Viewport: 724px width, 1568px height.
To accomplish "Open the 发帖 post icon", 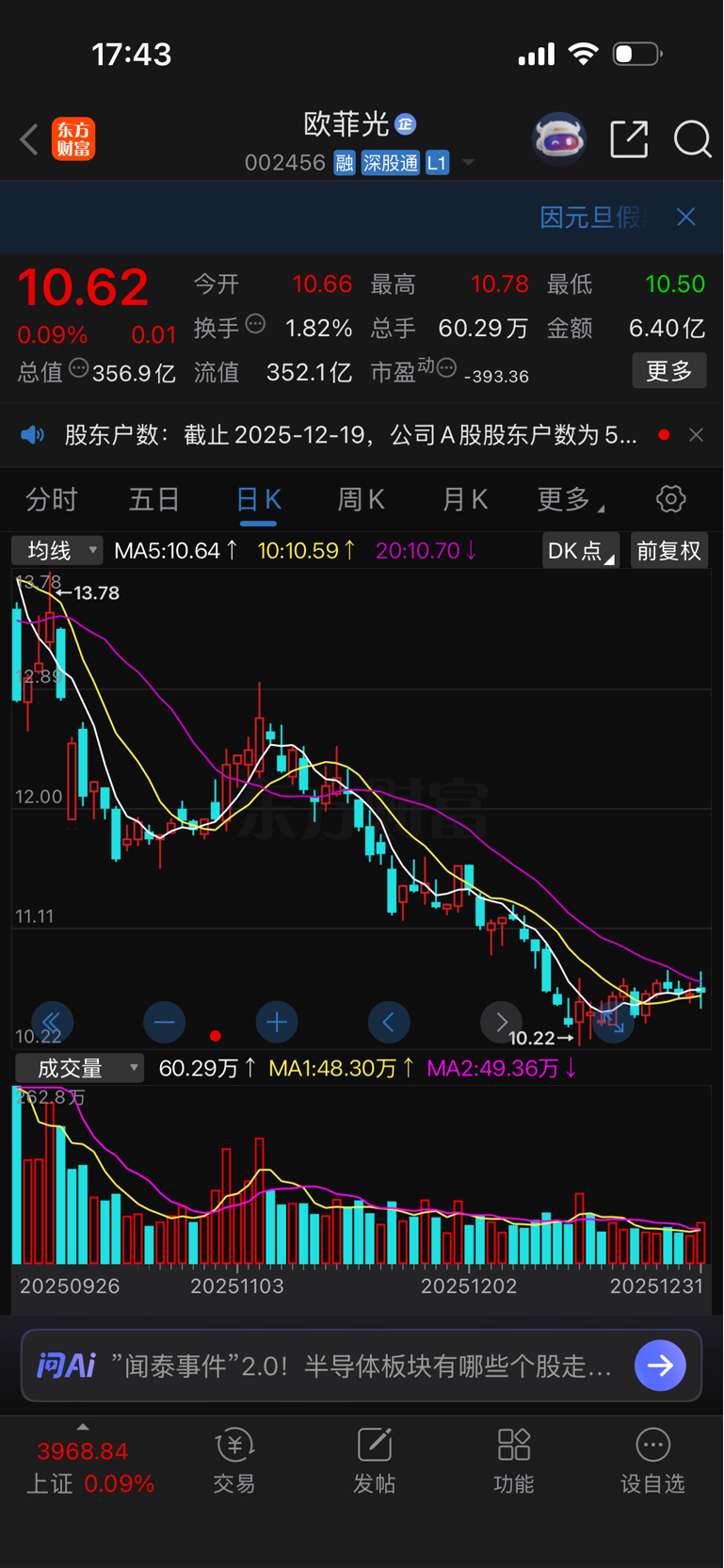I will 374,1445.
